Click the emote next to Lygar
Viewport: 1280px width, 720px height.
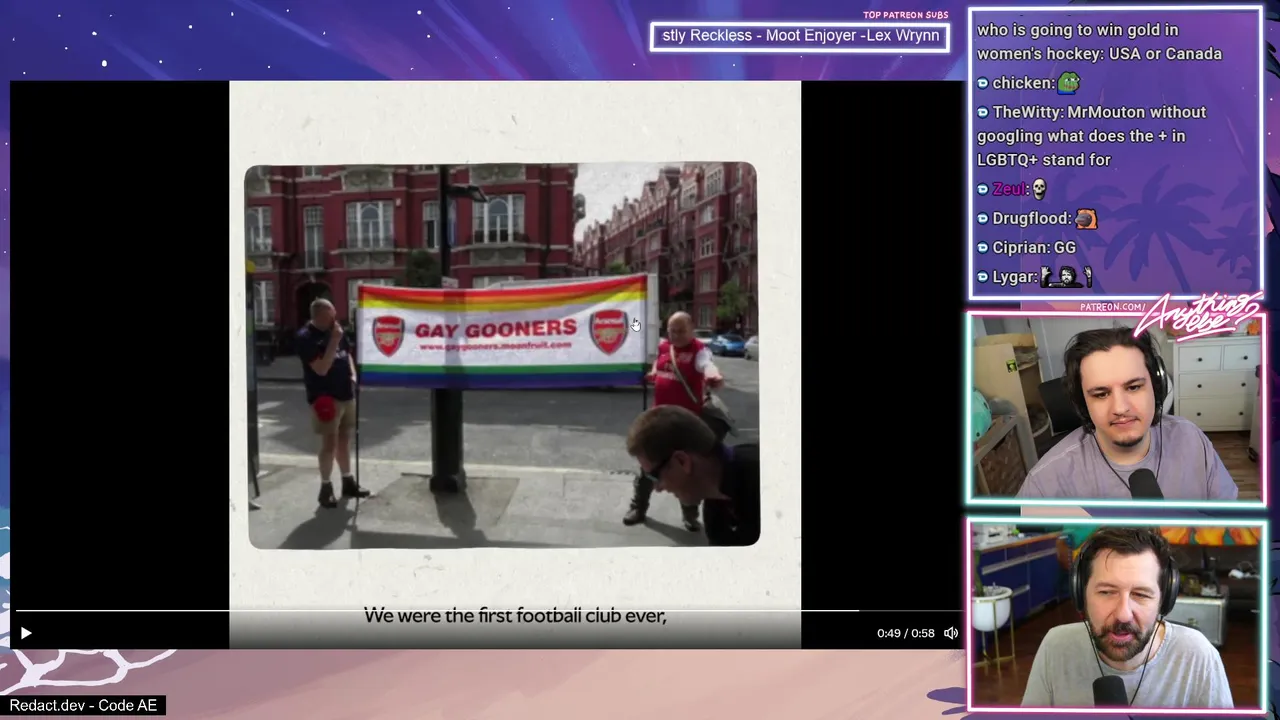[x=1066, y=277]
